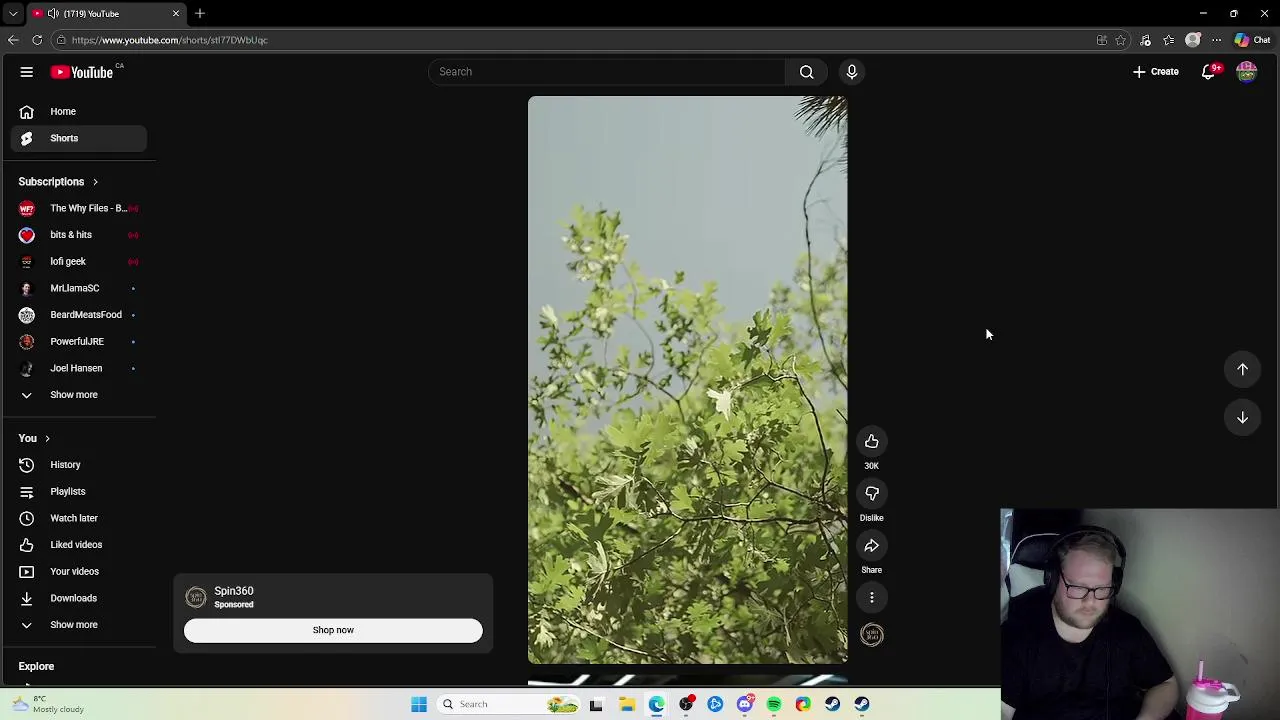Viewport: 1280px width, 720px height.
Task: Open Watch later in sidebar
Action: (x=79, y=518)
